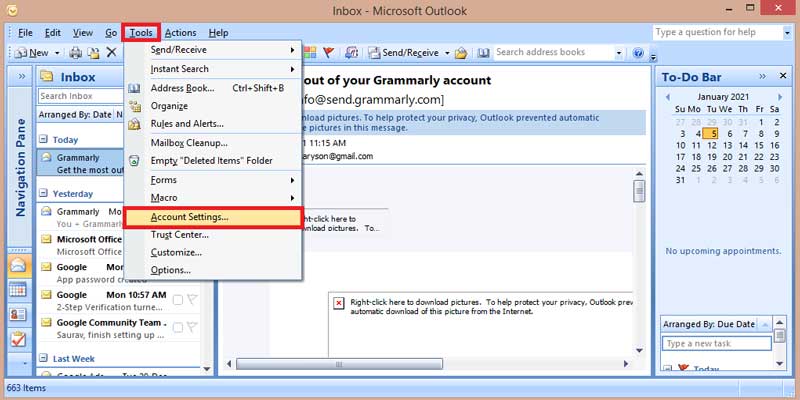Screen dimensions: 800x400
Task: Click the Delete X icon in toolbar
Action: point(111,52)
